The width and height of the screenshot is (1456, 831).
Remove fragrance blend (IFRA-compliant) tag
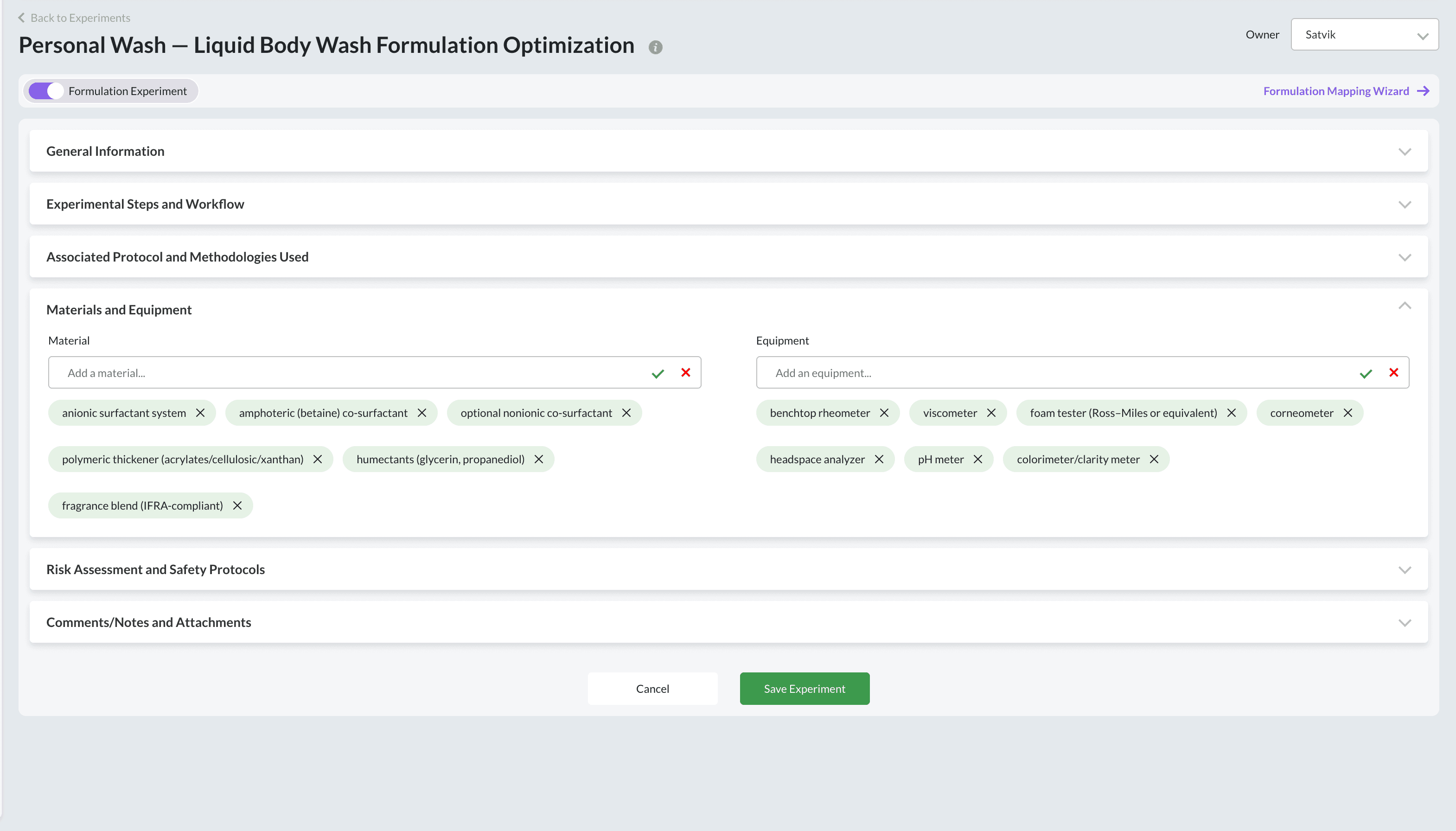[x=237, y=505]
